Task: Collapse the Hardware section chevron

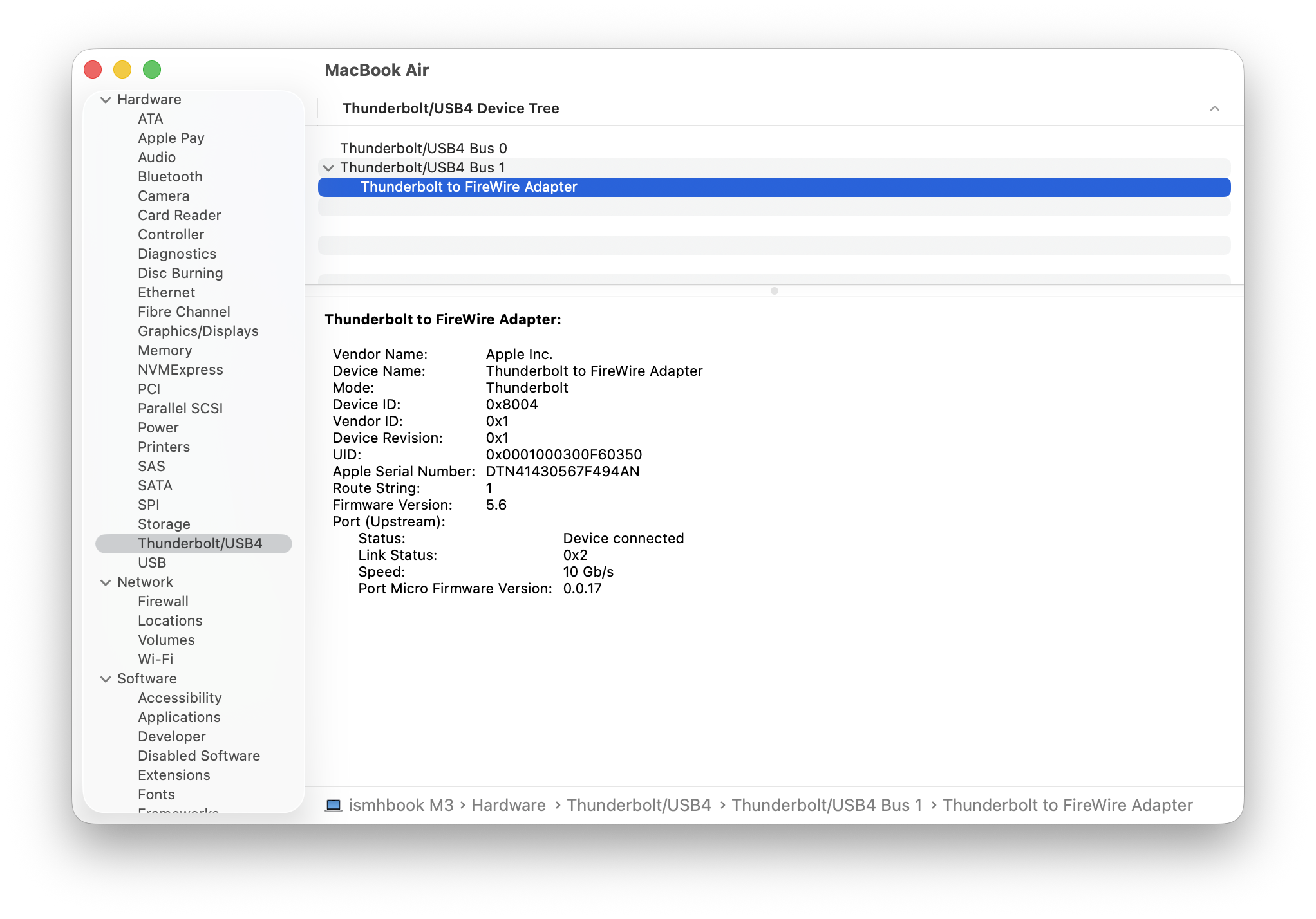Action: pyautogui.click(x=106, y=100)
